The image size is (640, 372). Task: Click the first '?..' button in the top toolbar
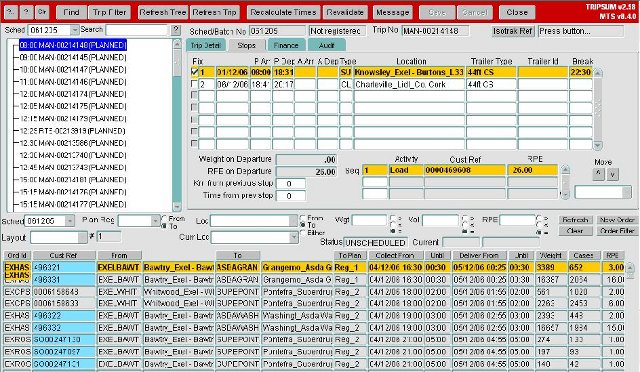tap(11, 12)
